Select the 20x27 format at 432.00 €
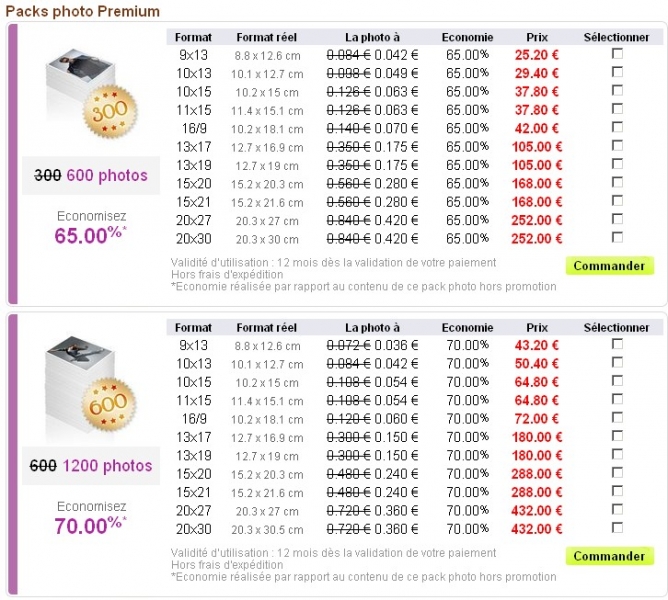668x600 pixels. (x=617, y=509)
